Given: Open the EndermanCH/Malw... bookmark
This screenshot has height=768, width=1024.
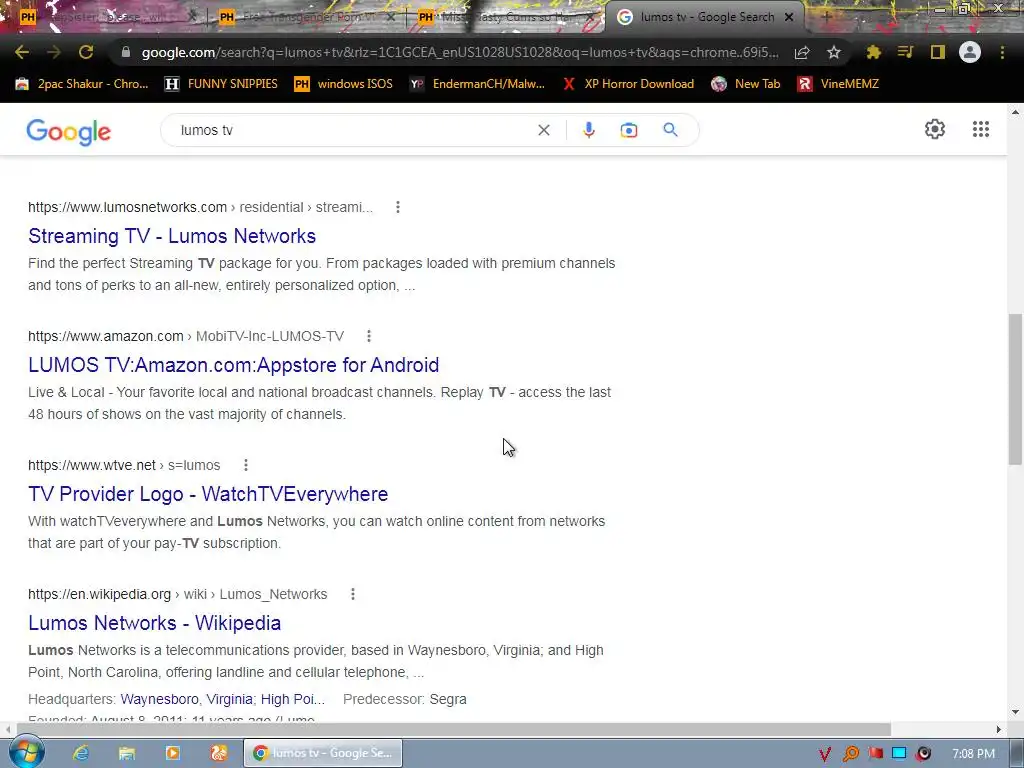Looking at the screenshot, I should [x=477, y=84].
